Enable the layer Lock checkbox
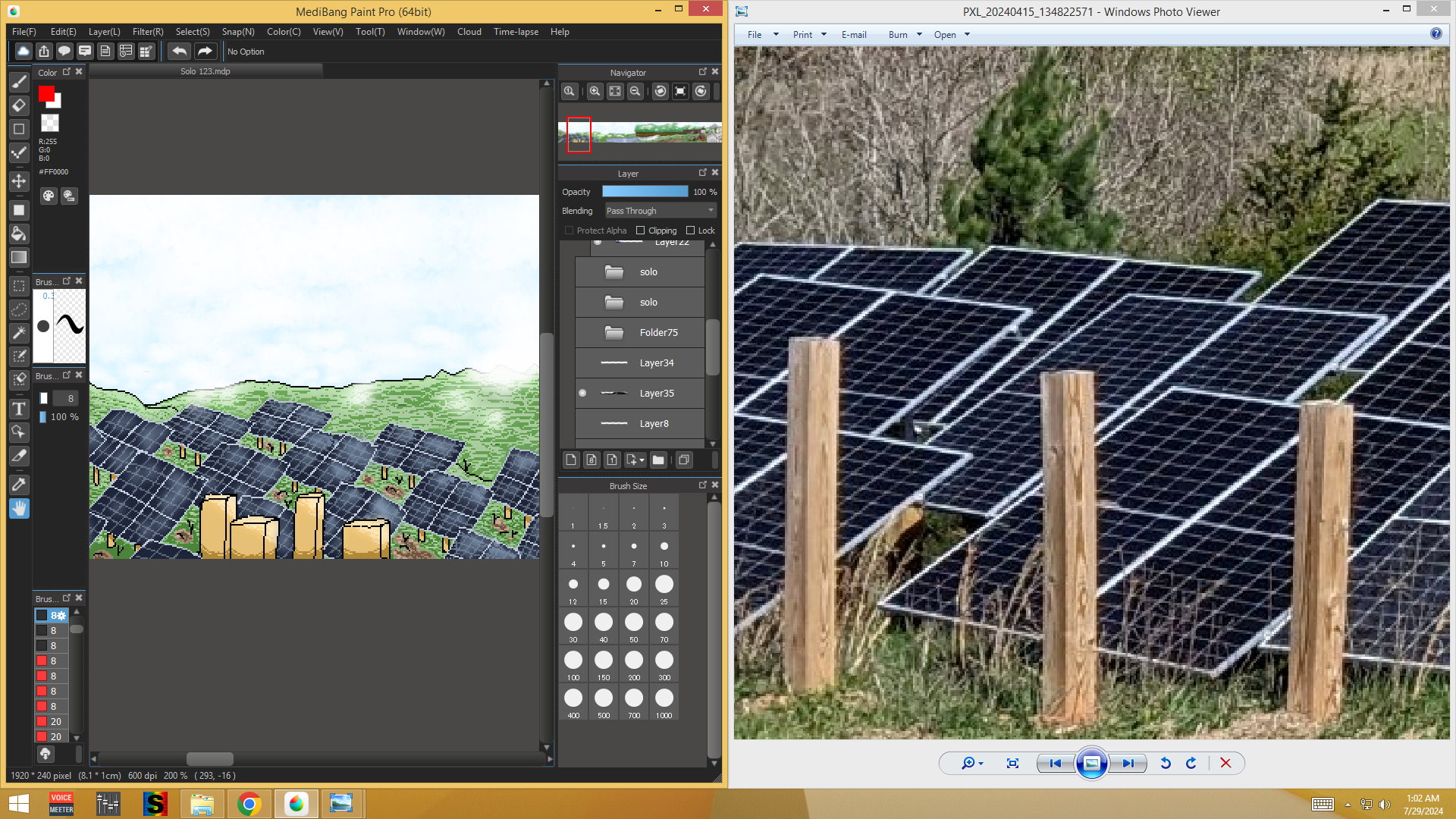The height and width of the screenshot is (819, 1456). pyautogui.click(x=691, y=231)
